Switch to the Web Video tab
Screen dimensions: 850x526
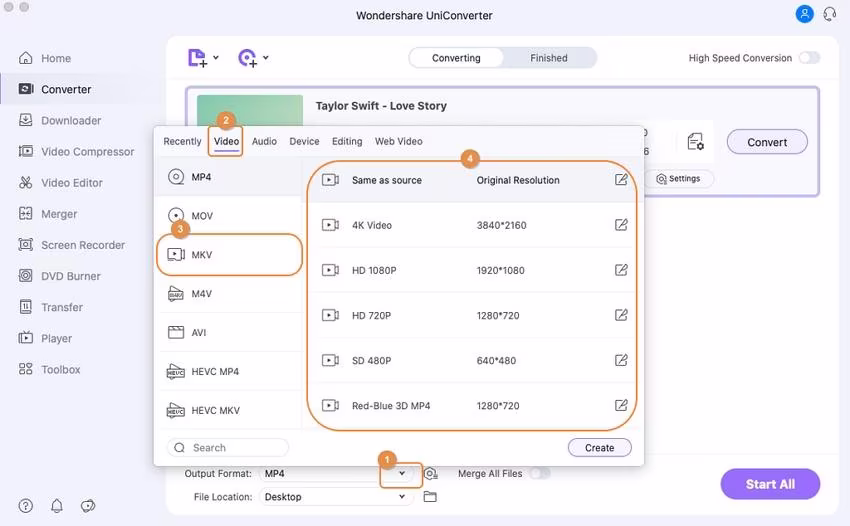pyautogui.click(x=398, y=141)
